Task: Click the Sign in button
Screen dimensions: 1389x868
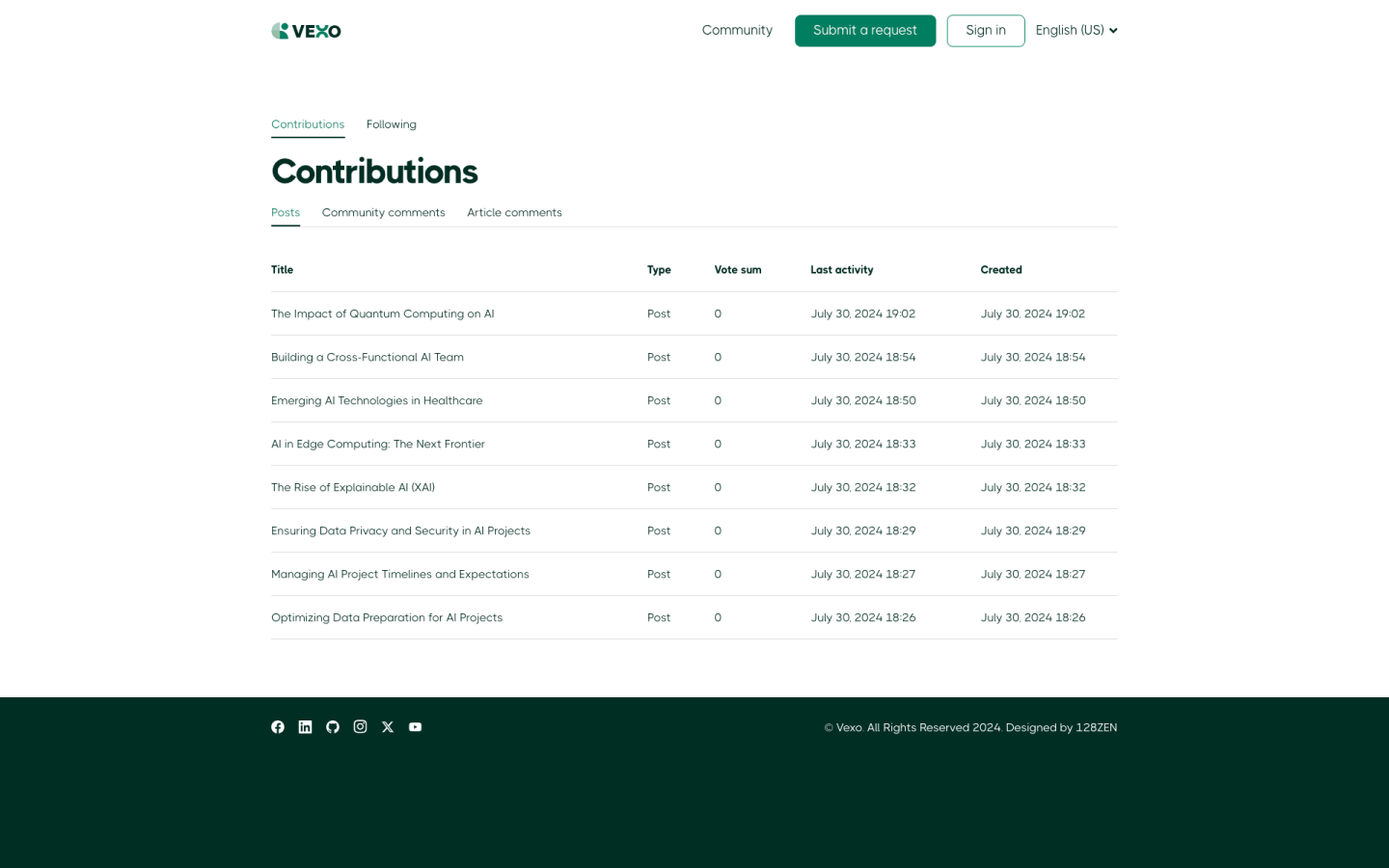Action: click(985, 31)
